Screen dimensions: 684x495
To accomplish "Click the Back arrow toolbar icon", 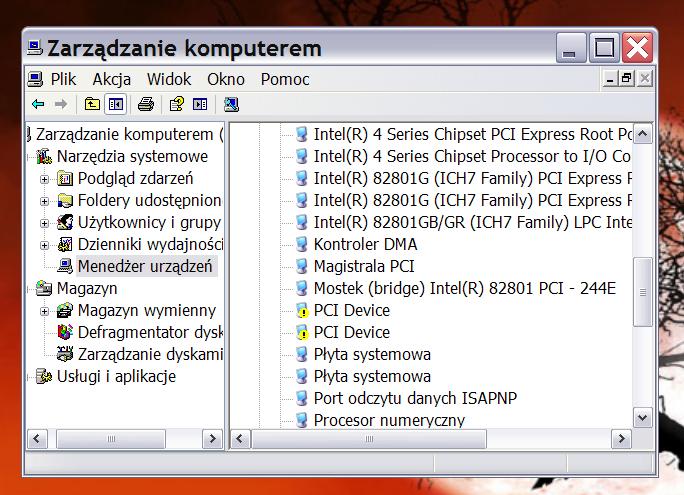I will pos(38,104).
